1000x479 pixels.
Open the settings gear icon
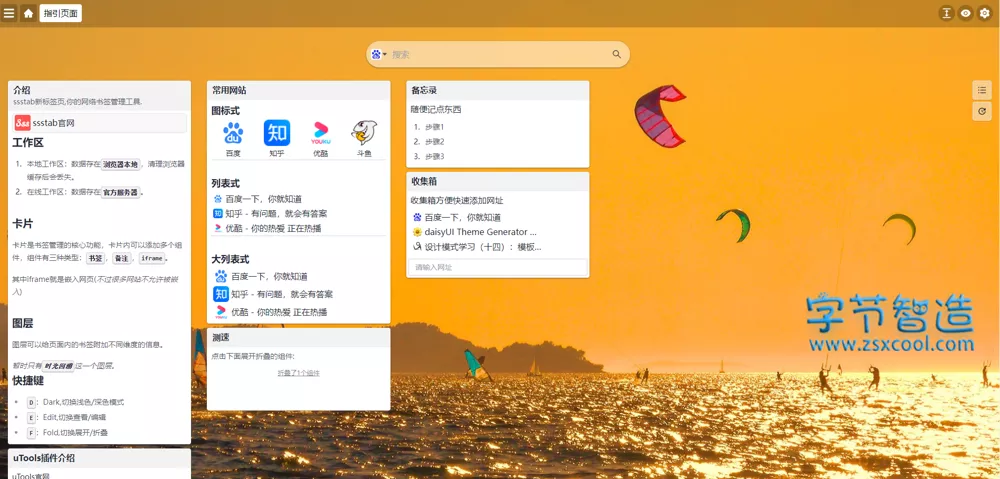click(x=985, y=13)
